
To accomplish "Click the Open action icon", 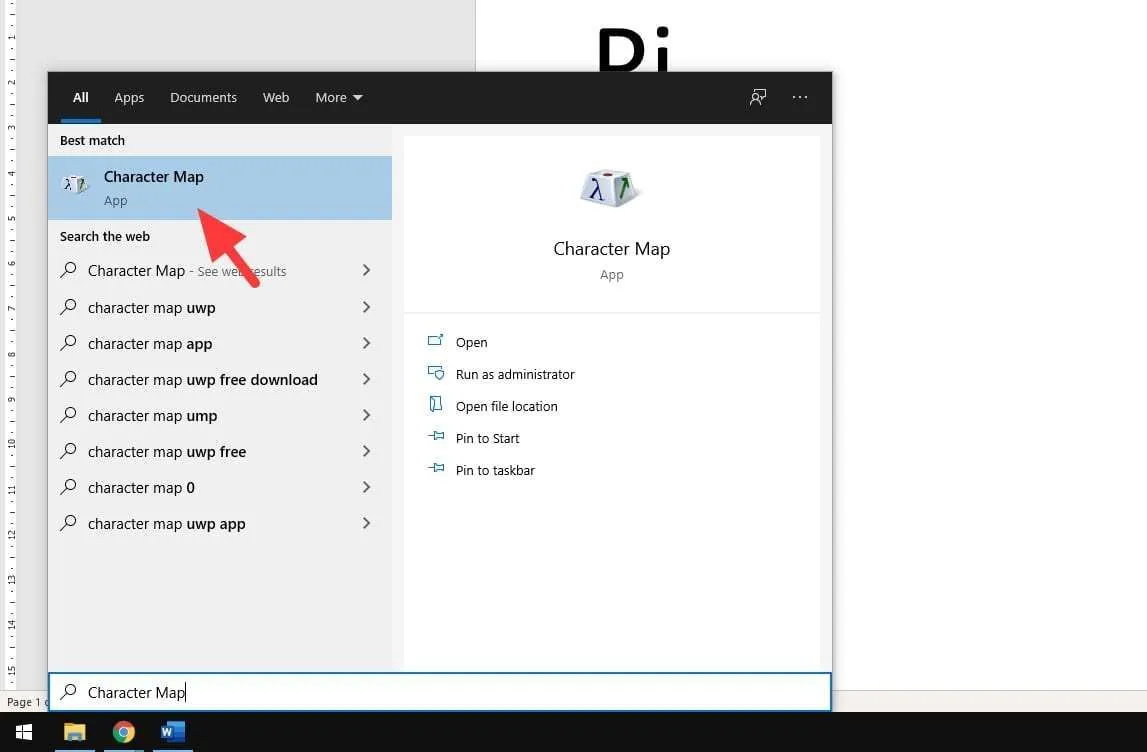I will [436, 340].
